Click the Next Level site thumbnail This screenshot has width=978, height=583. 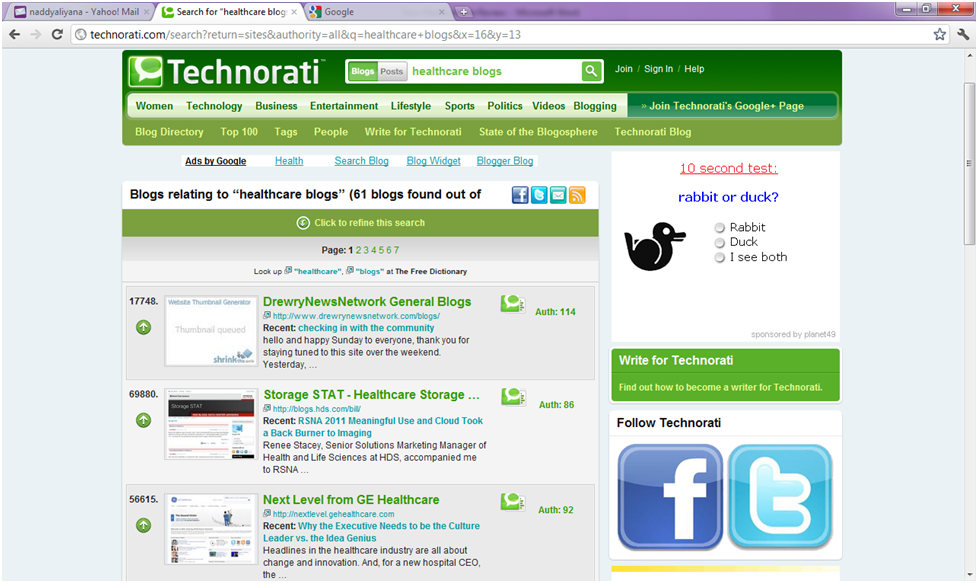(211, 529)
